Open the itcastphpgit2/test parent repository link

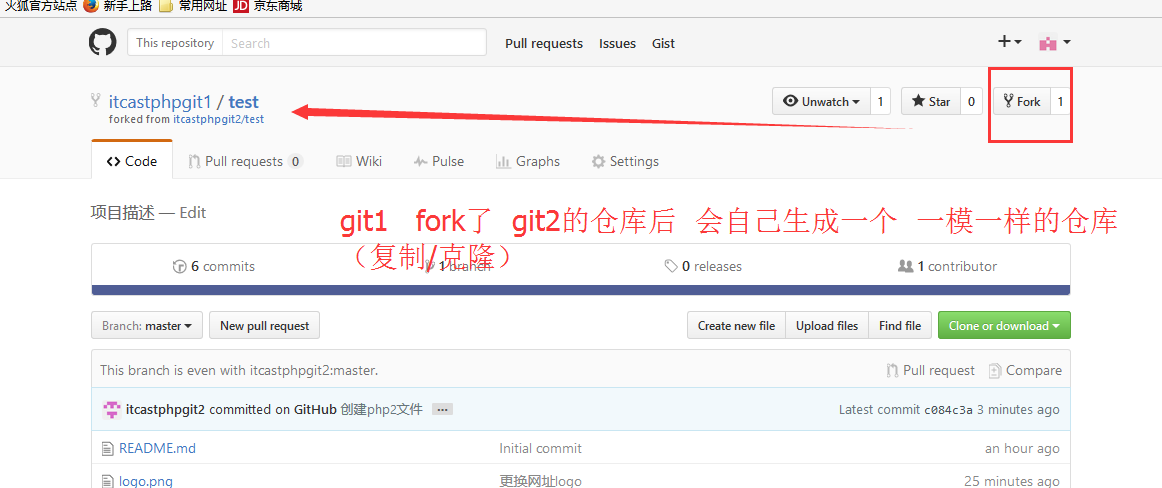(219, 118)
